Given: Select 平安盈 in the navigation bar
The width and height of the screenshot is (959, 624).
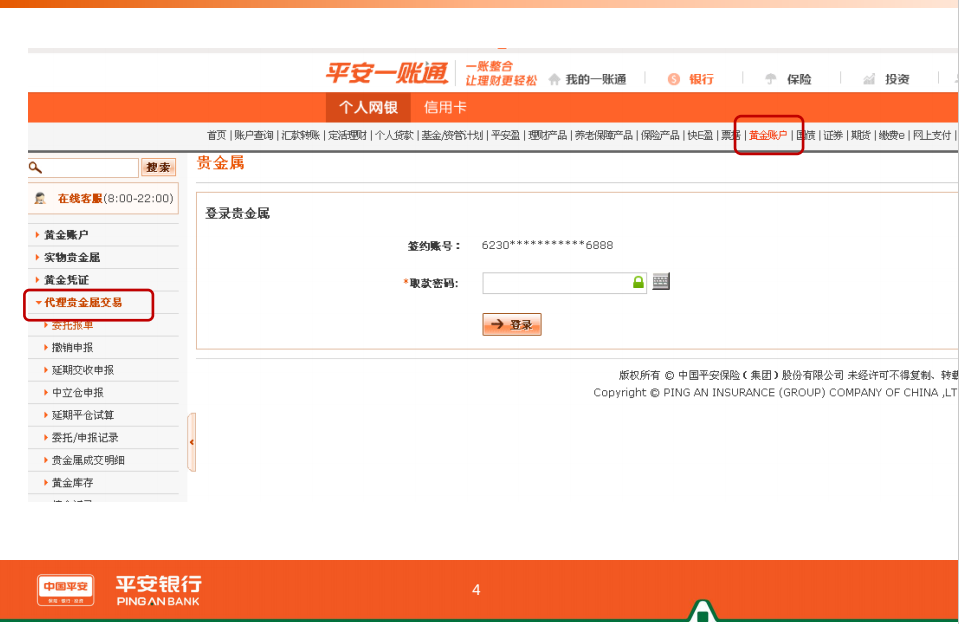Looking at the screenshot, I should [506, 135].
